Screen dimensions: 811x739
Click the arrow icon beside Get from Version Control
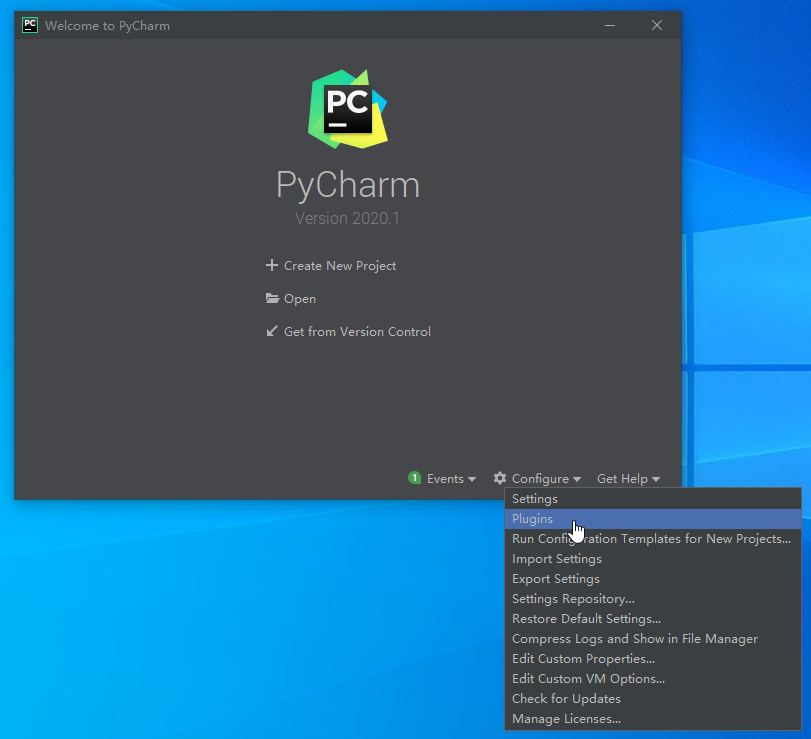272,331
